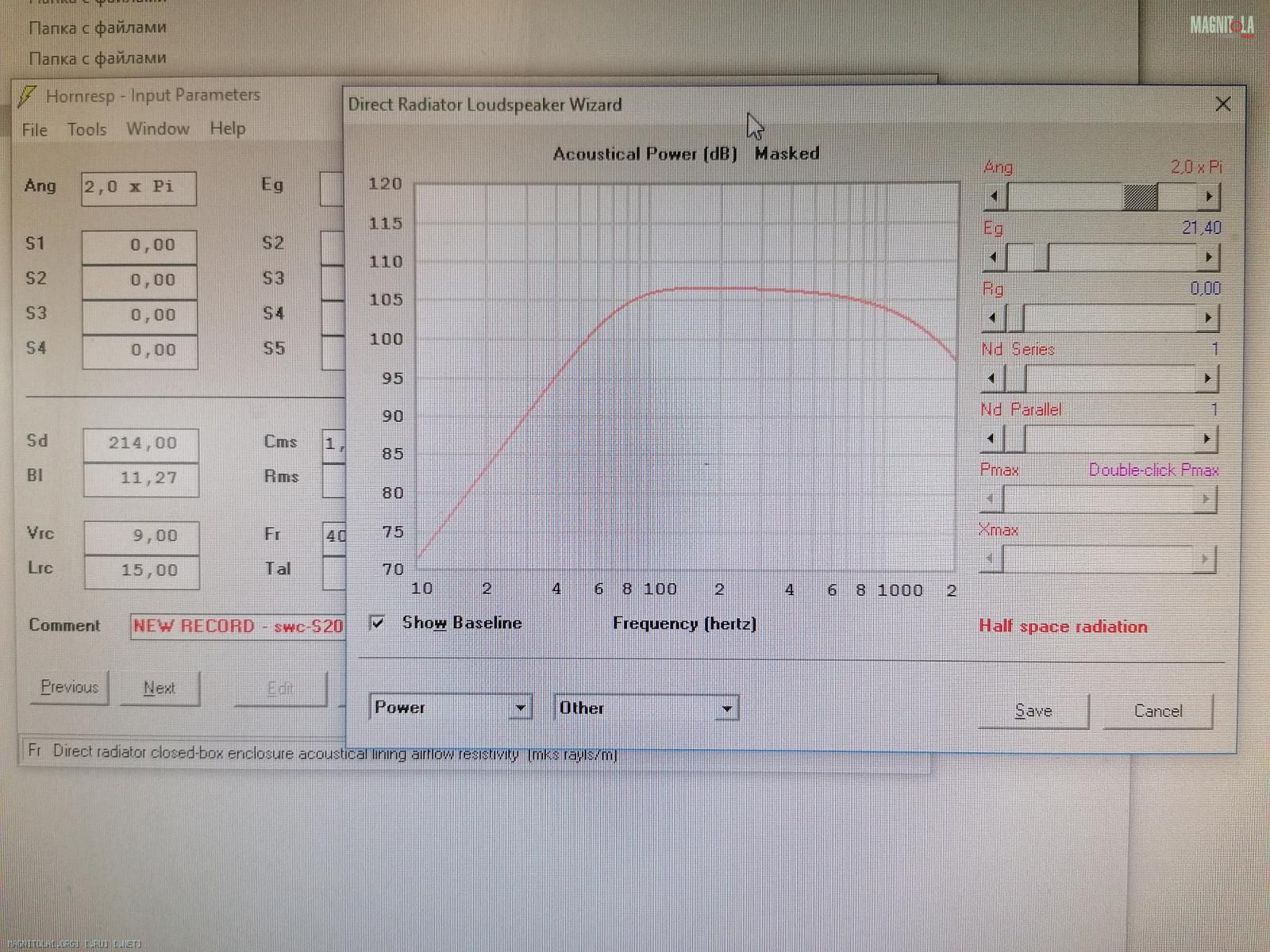Click the Ang slider right arrow
The width and height of the screenshot is (1270, 952).
point(1208,197)
